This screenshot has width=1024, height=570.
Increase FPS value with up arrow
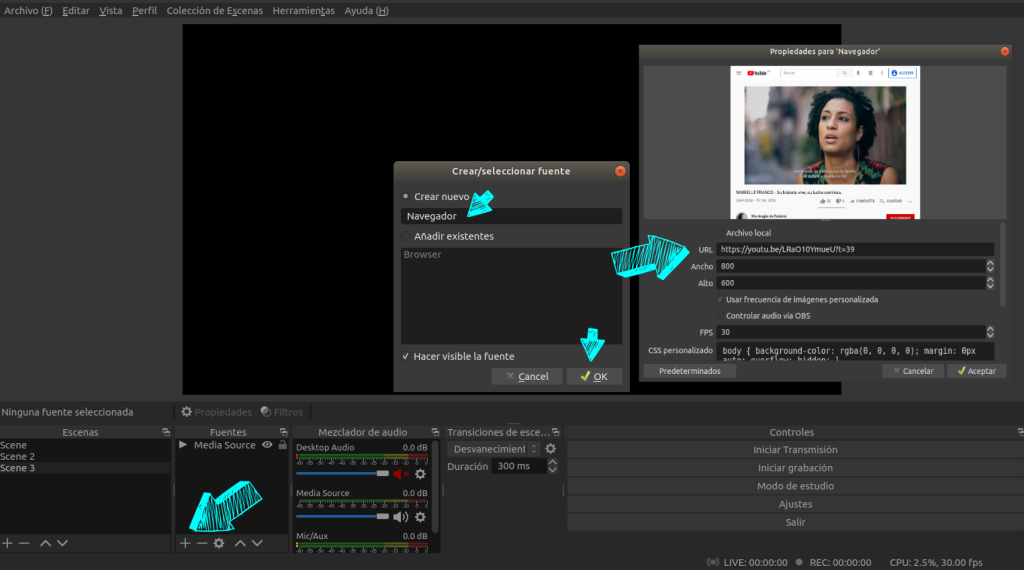990,328
